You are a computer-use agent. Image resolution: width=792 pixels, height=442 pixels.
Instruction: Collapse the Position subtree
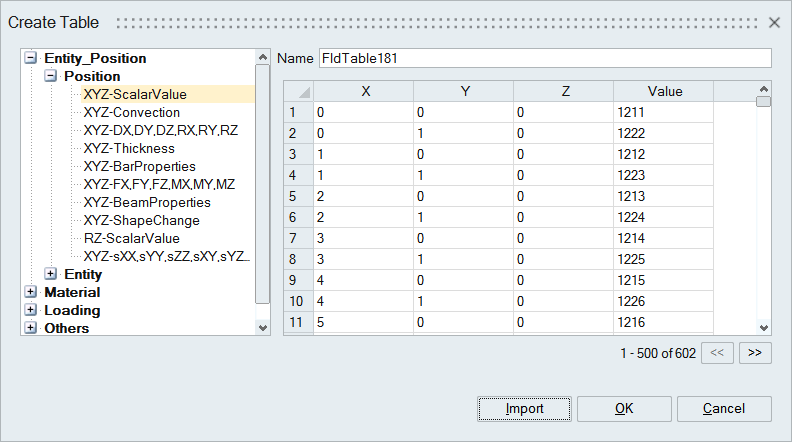click(51, 77)
